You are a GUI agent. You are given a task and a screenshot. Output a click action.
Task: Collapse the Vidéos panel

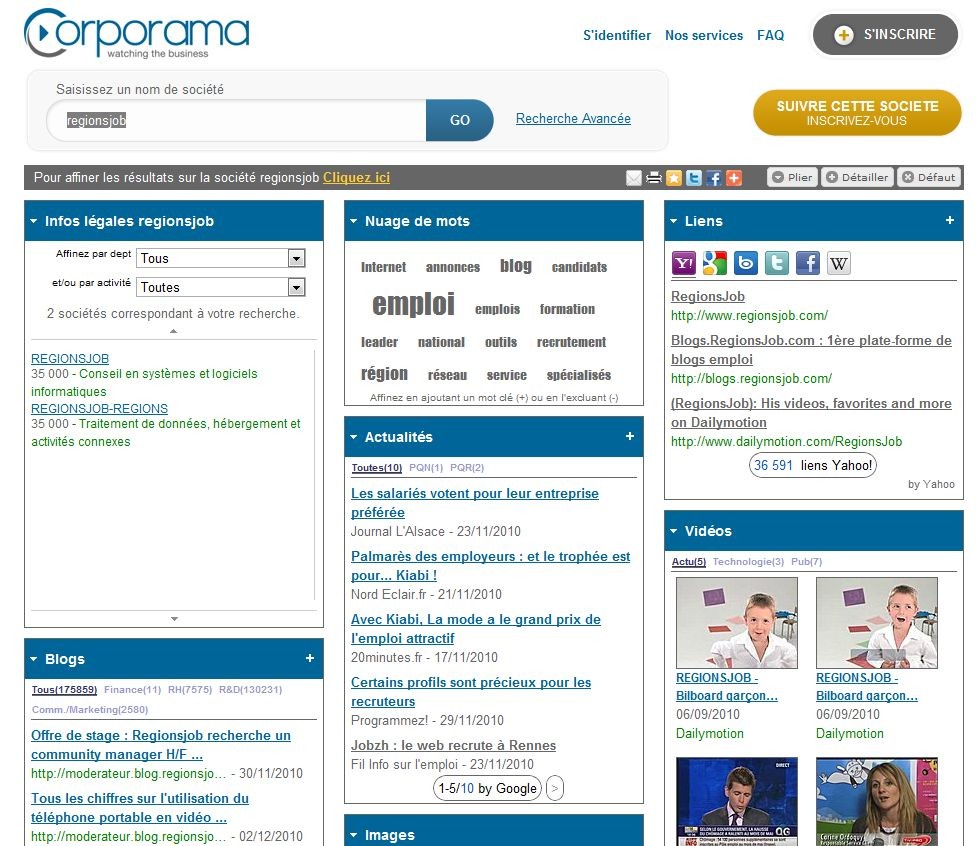tap(674, 531)
